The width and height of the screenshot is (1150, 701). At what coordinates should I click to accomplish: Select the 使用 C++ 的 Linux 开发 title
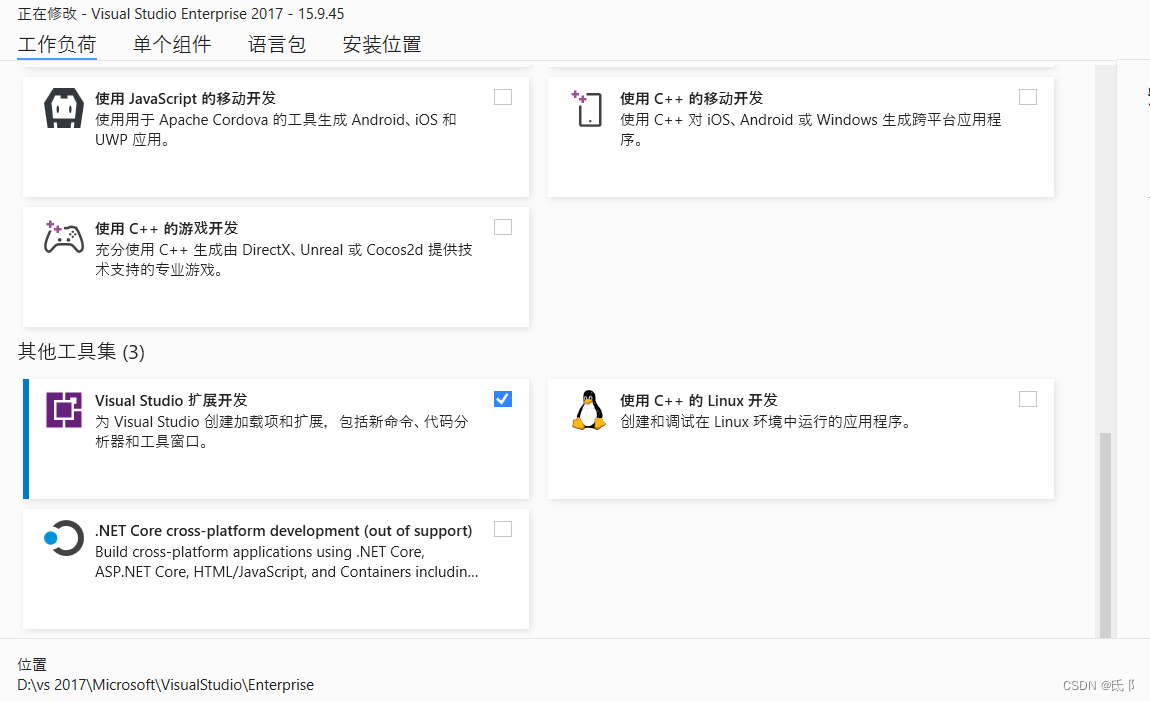[699, 400]
